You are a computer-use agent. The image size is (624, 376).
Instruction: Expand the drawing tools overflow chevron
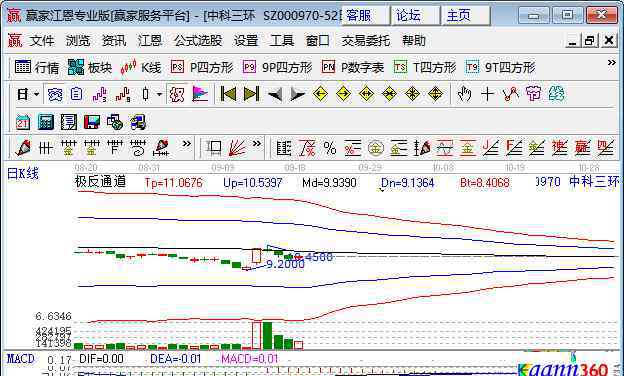[186, 144]
